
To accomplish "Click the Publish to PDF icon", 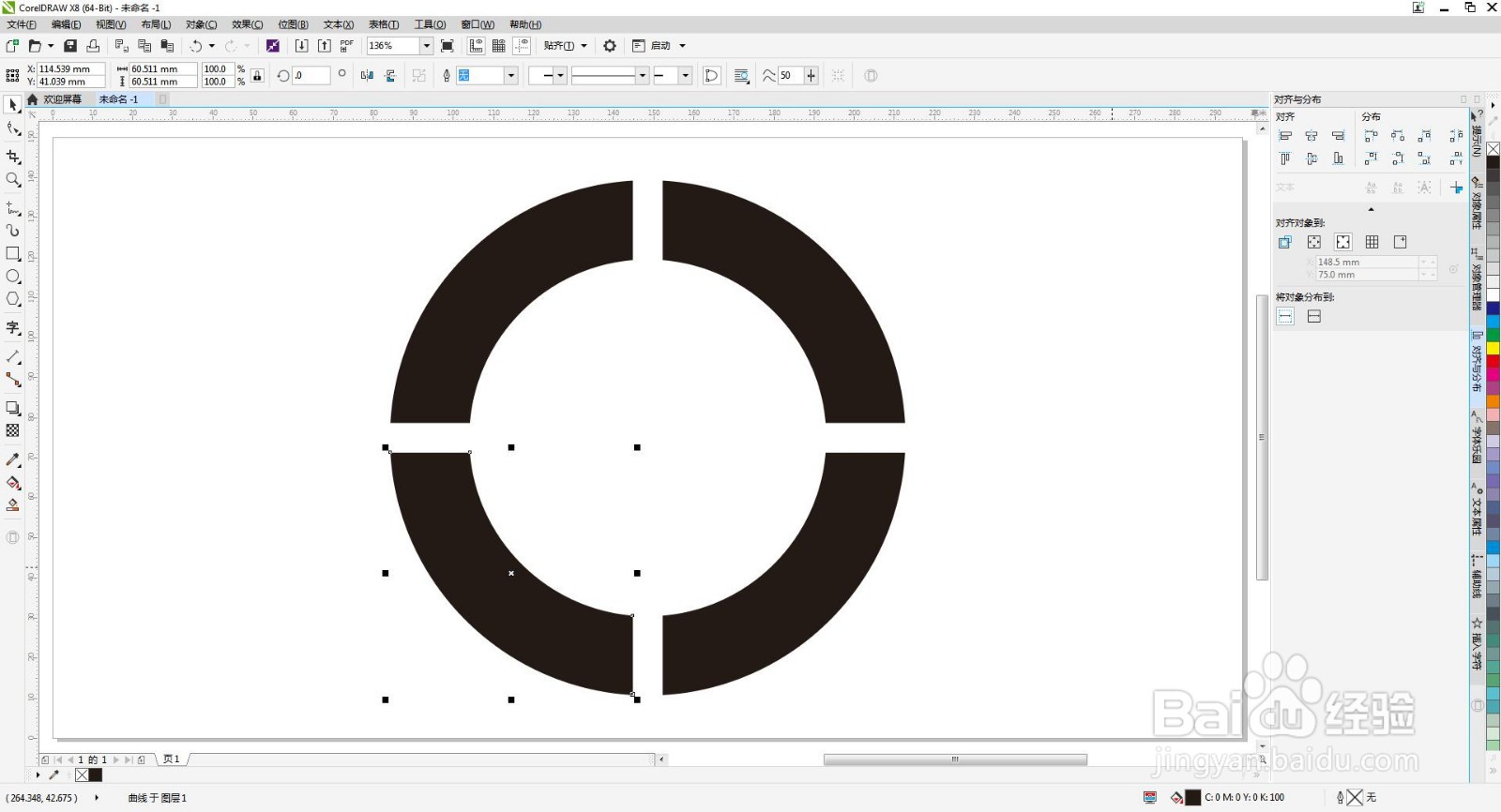I will 347,46.
